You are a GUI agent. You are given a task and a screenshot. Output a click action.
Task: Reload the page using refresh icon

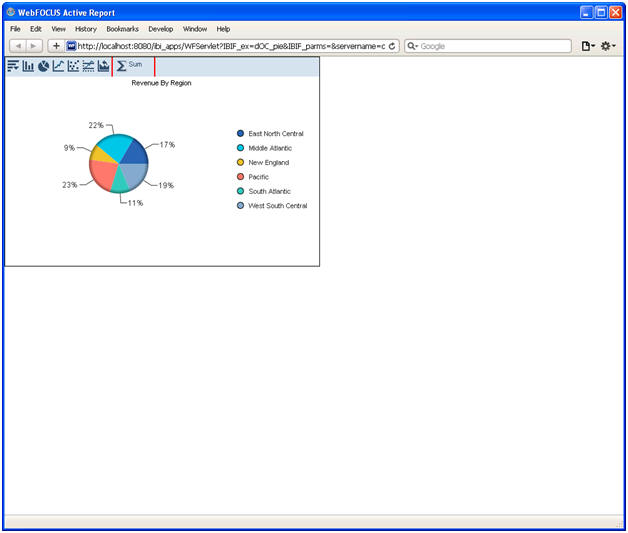pyautogui.click(x=392, y=46)
